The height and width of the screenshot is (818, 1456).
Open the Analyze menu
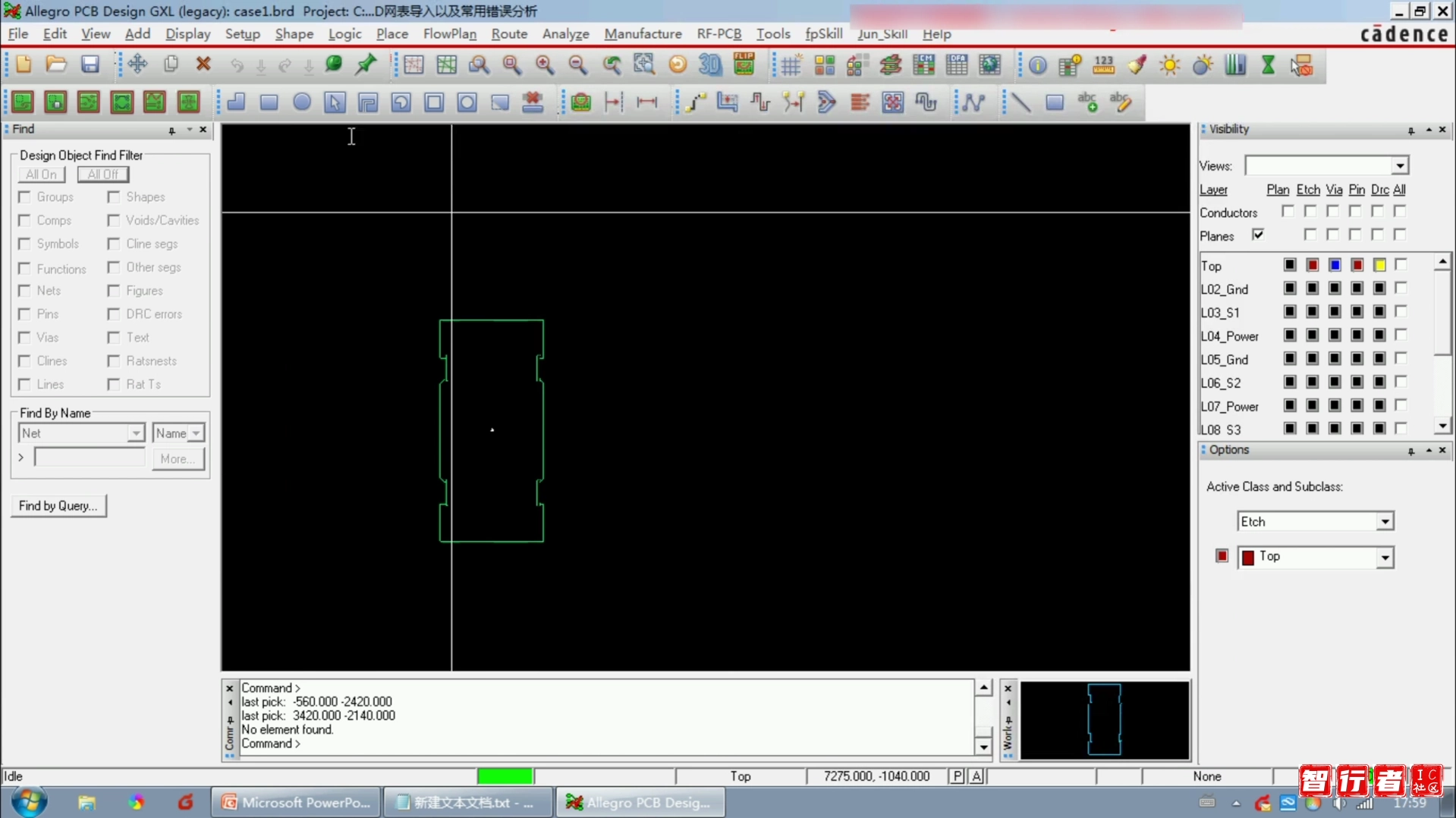tap(566, 34)
